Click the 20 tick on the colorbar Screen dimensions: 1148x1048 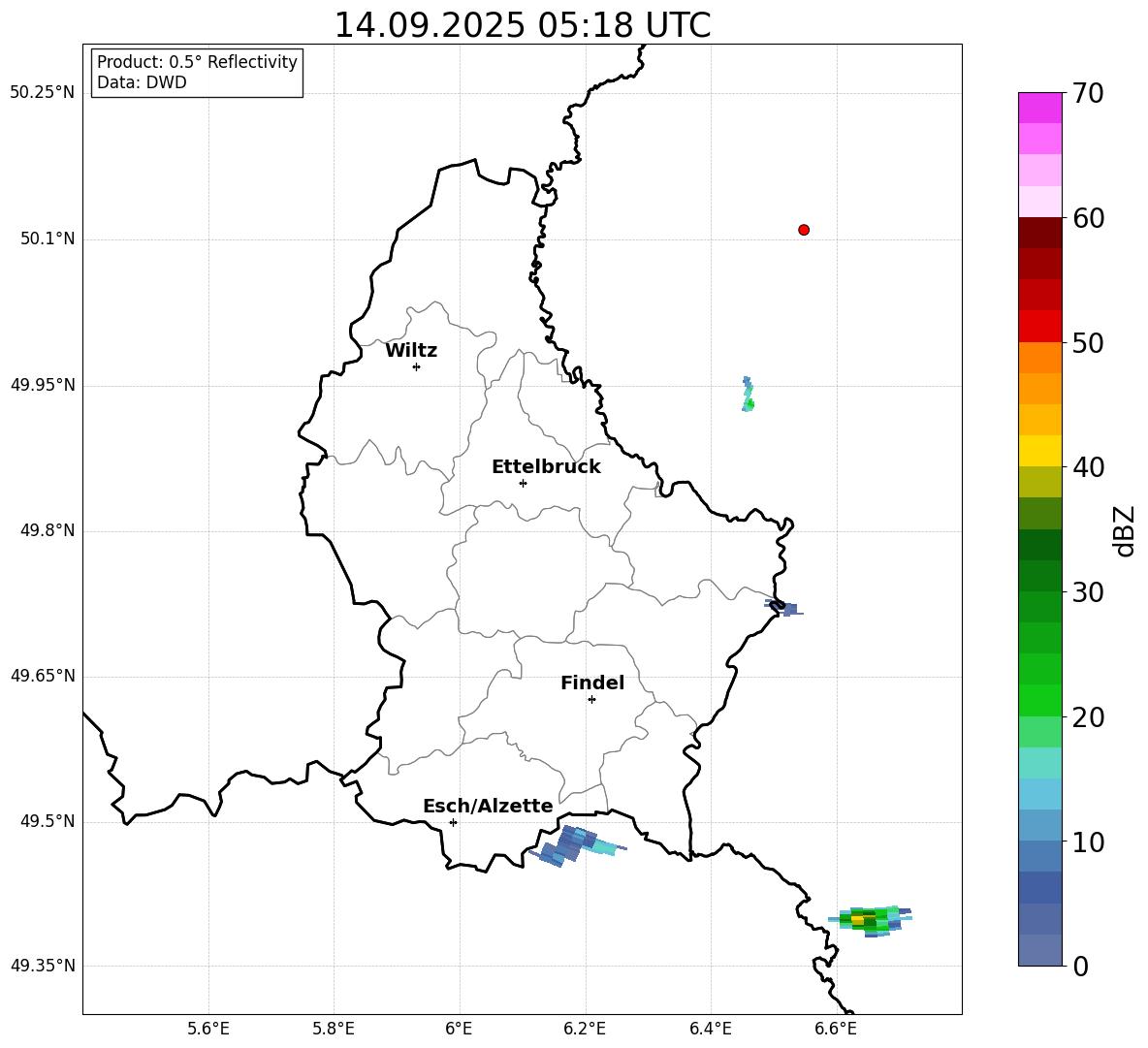tap(1088, 716)
